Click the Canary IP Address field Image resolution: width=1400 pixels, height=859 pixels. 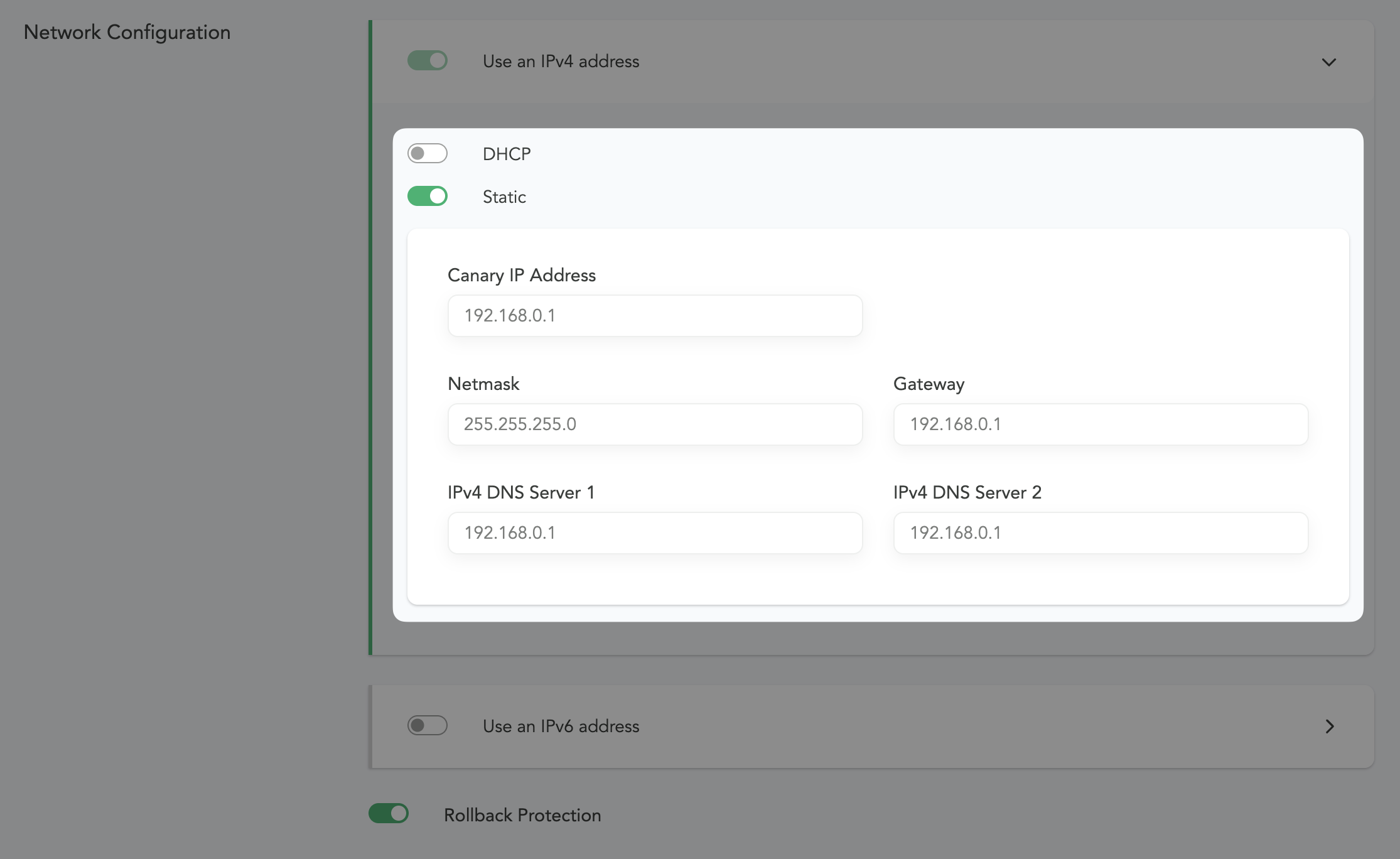[x=655, y=316]
